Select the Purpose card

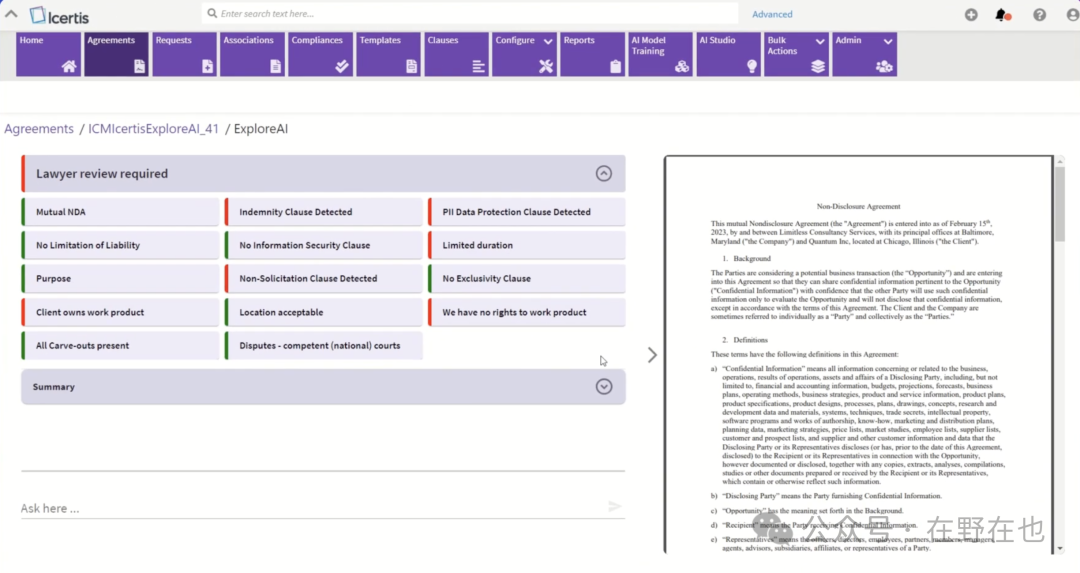pyautogui.click(x=121, y=278)
